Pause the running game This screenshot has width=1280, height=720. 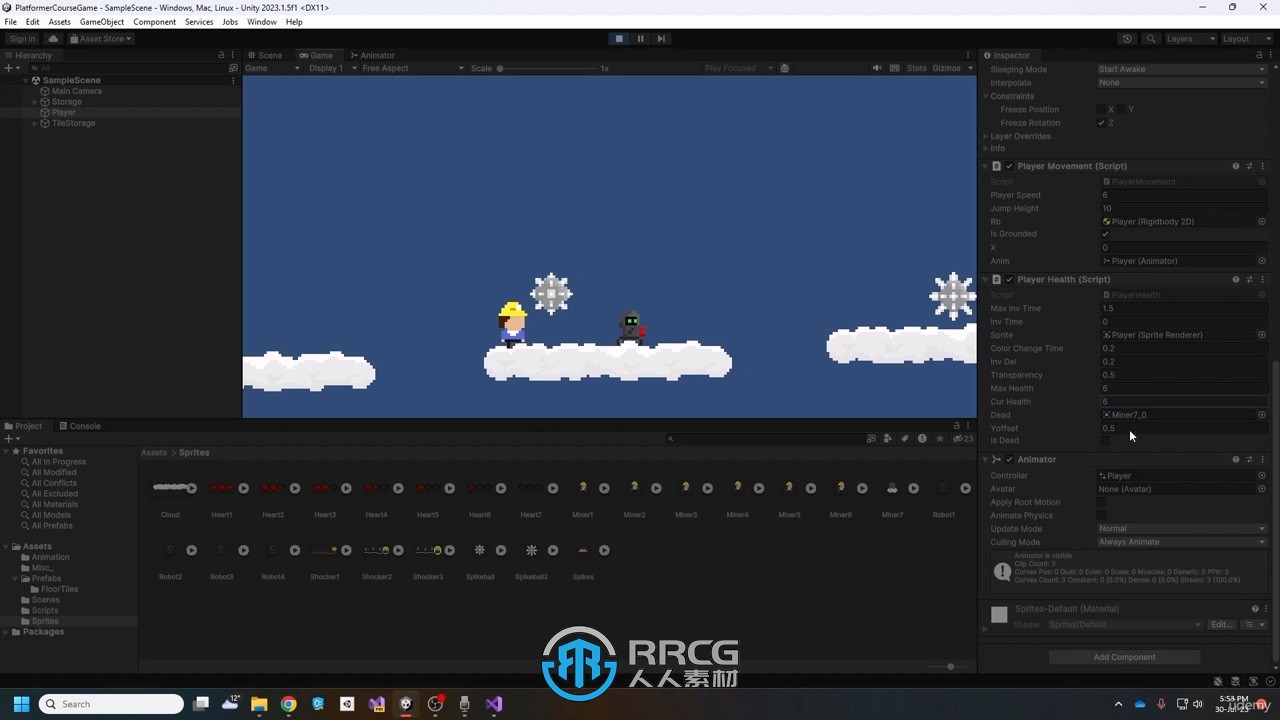[x=640, y=38]
